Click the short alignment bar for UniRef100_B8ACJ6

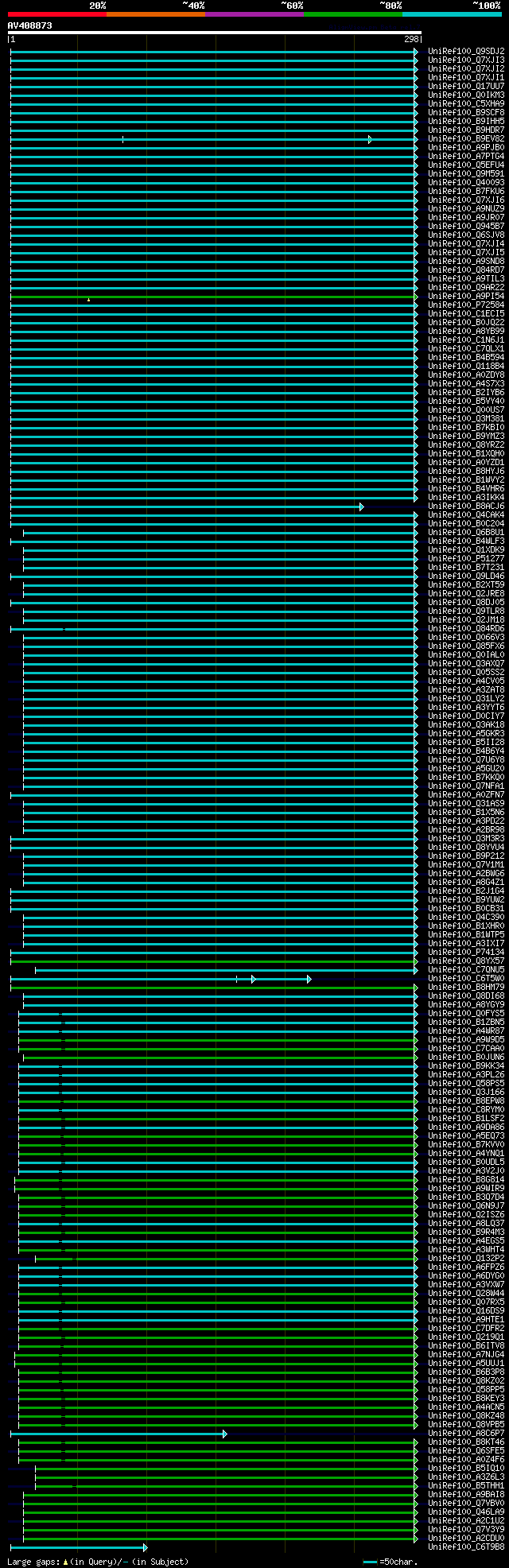pos(186,506)
